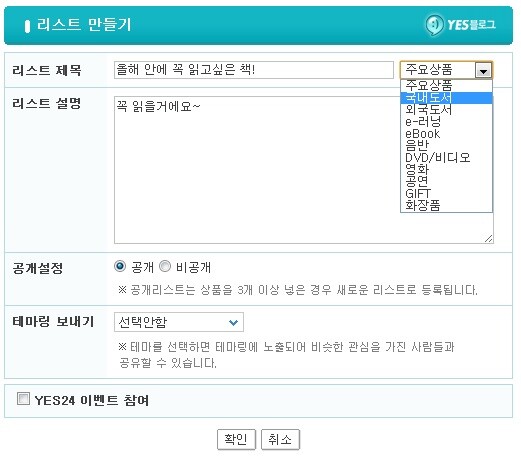
Task: Choose 공연 from the product list
Action: click(446, 181)
